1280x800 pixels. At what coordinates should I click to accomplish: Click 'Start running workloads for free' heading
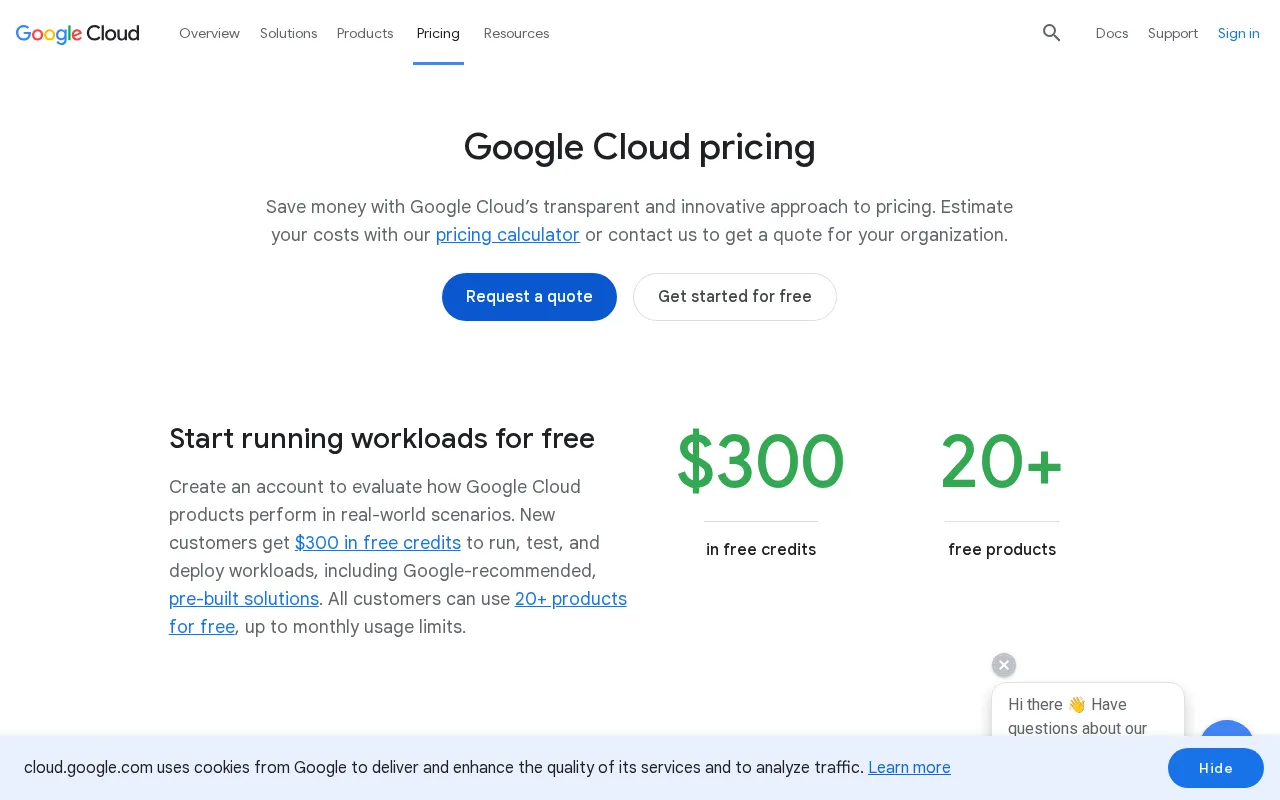[382, 439]
